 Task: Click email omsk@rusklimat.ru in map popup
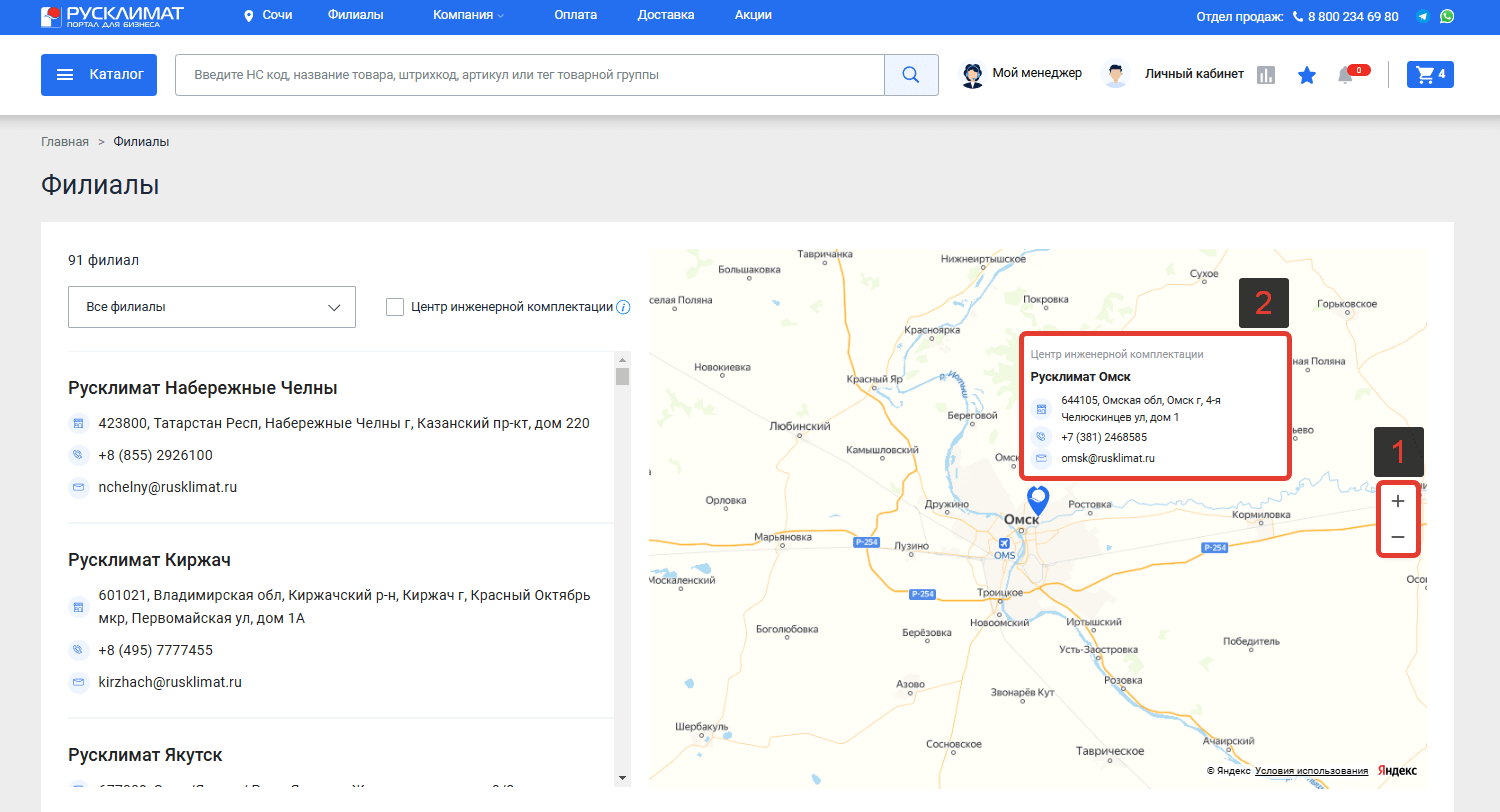[x=1108, y=458]
